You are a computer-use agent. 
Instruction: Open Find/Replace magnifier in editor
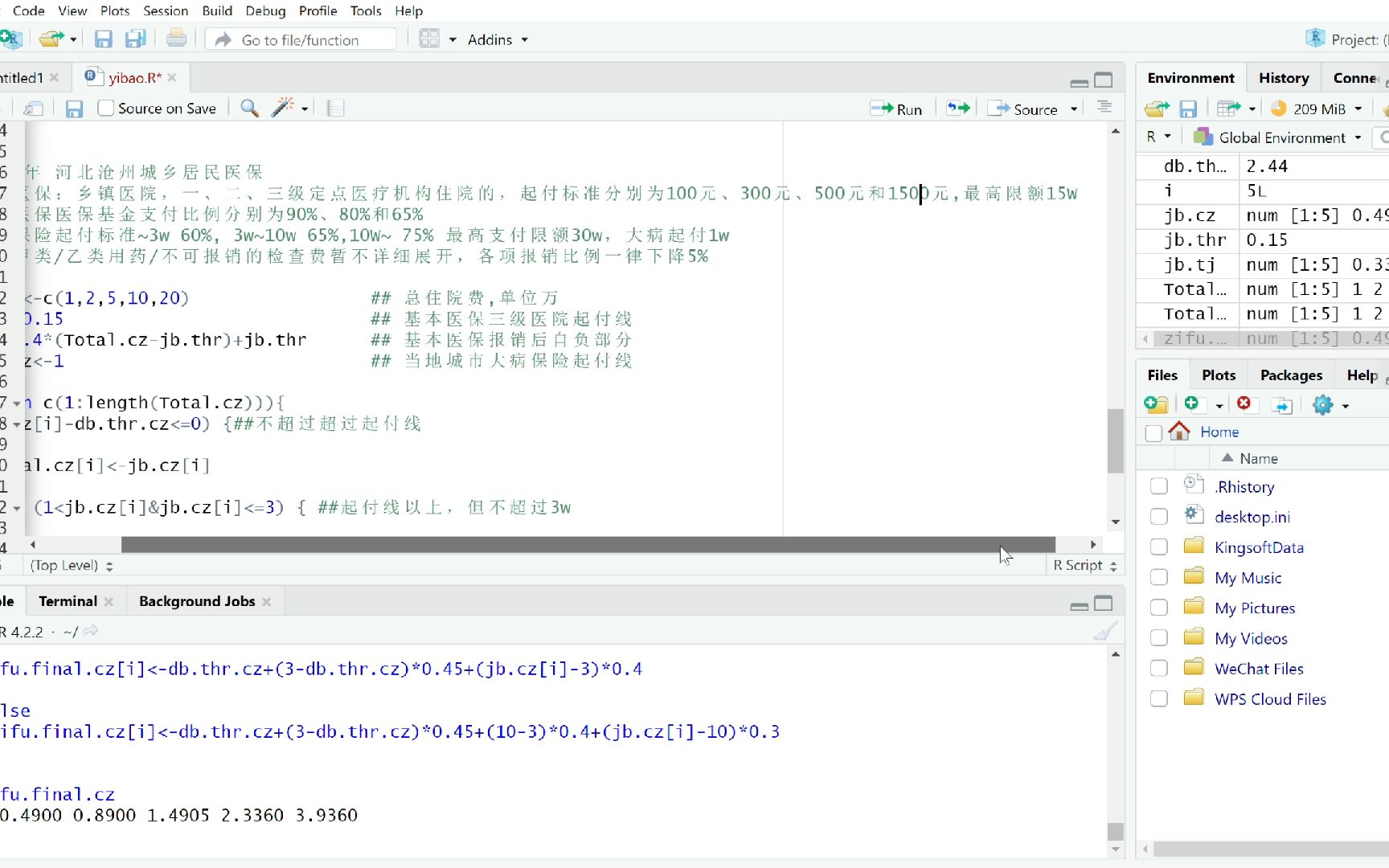point(250,108)
